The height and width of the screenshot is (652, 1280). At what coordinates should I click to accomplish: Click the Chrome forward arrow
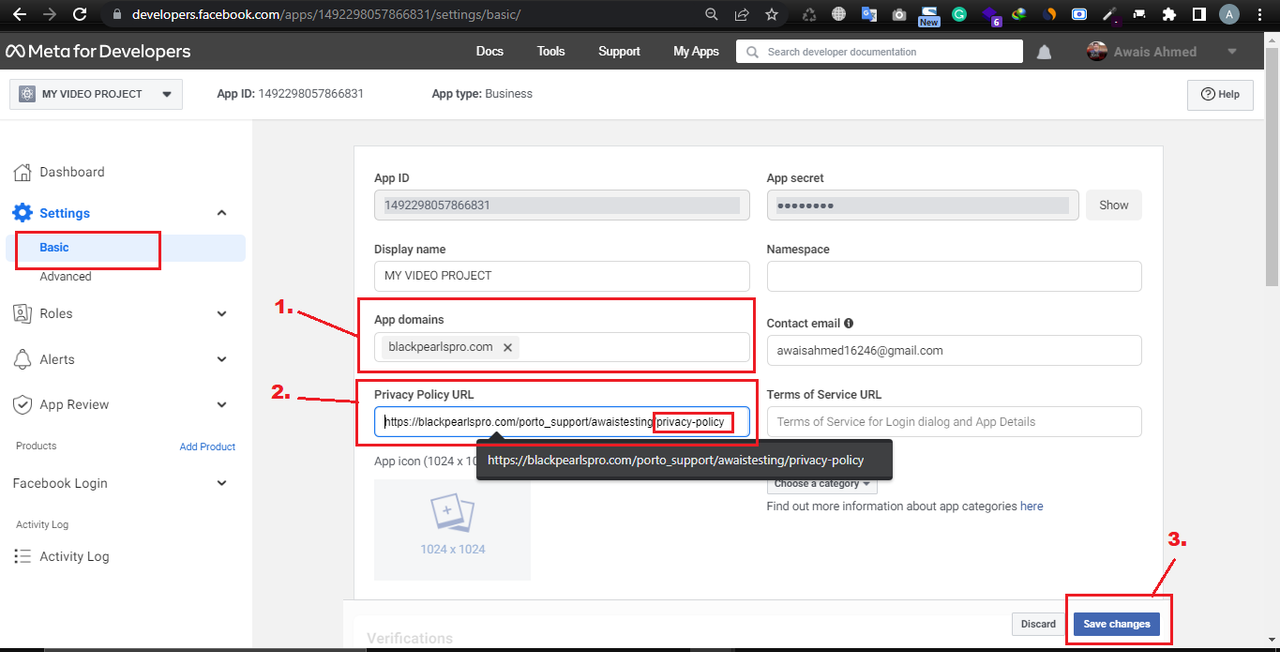coord(48,14)
